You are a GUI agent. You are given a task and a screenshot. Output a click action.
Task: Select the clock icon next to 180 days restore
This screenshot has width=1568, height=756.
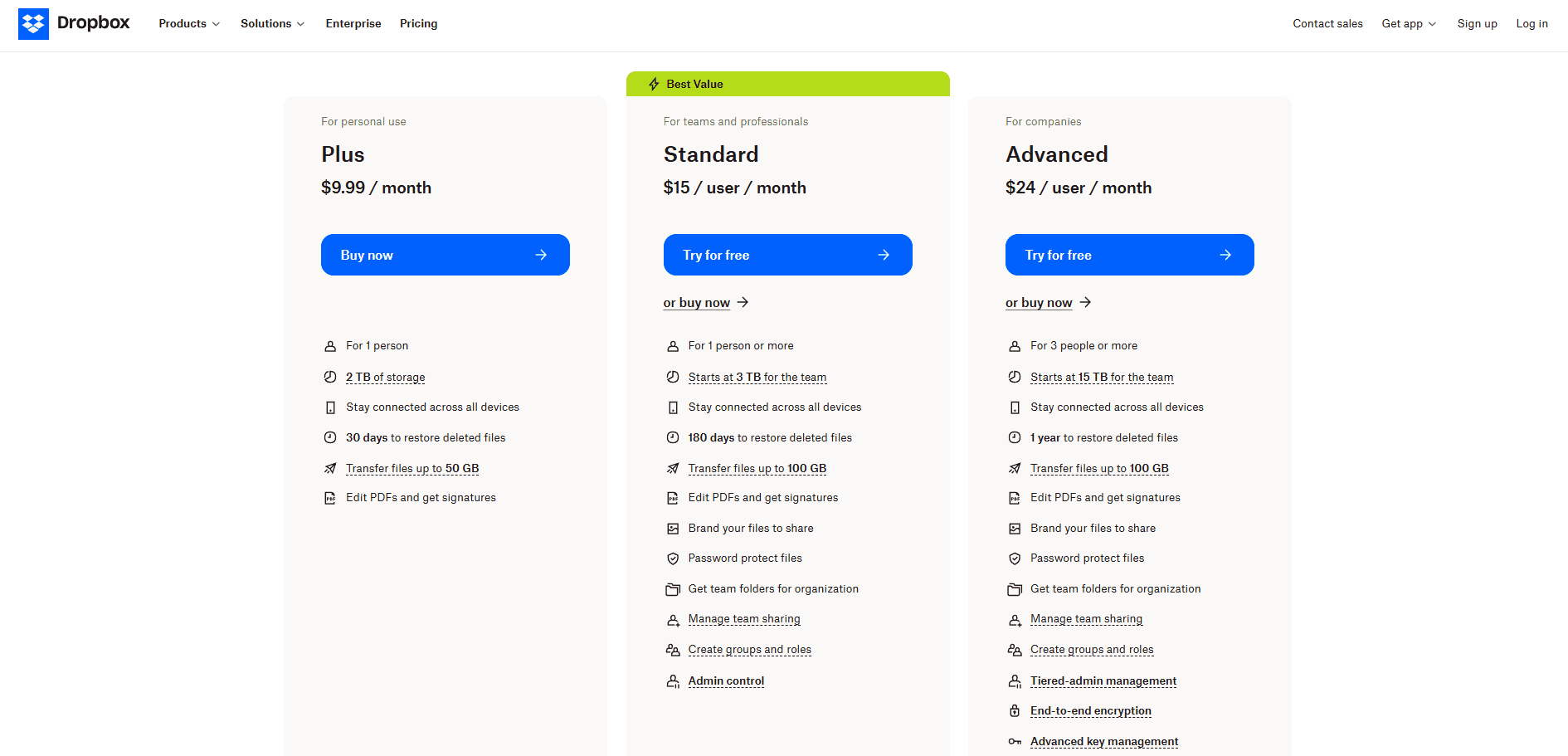pyautogui.click(x=673, y=437)
